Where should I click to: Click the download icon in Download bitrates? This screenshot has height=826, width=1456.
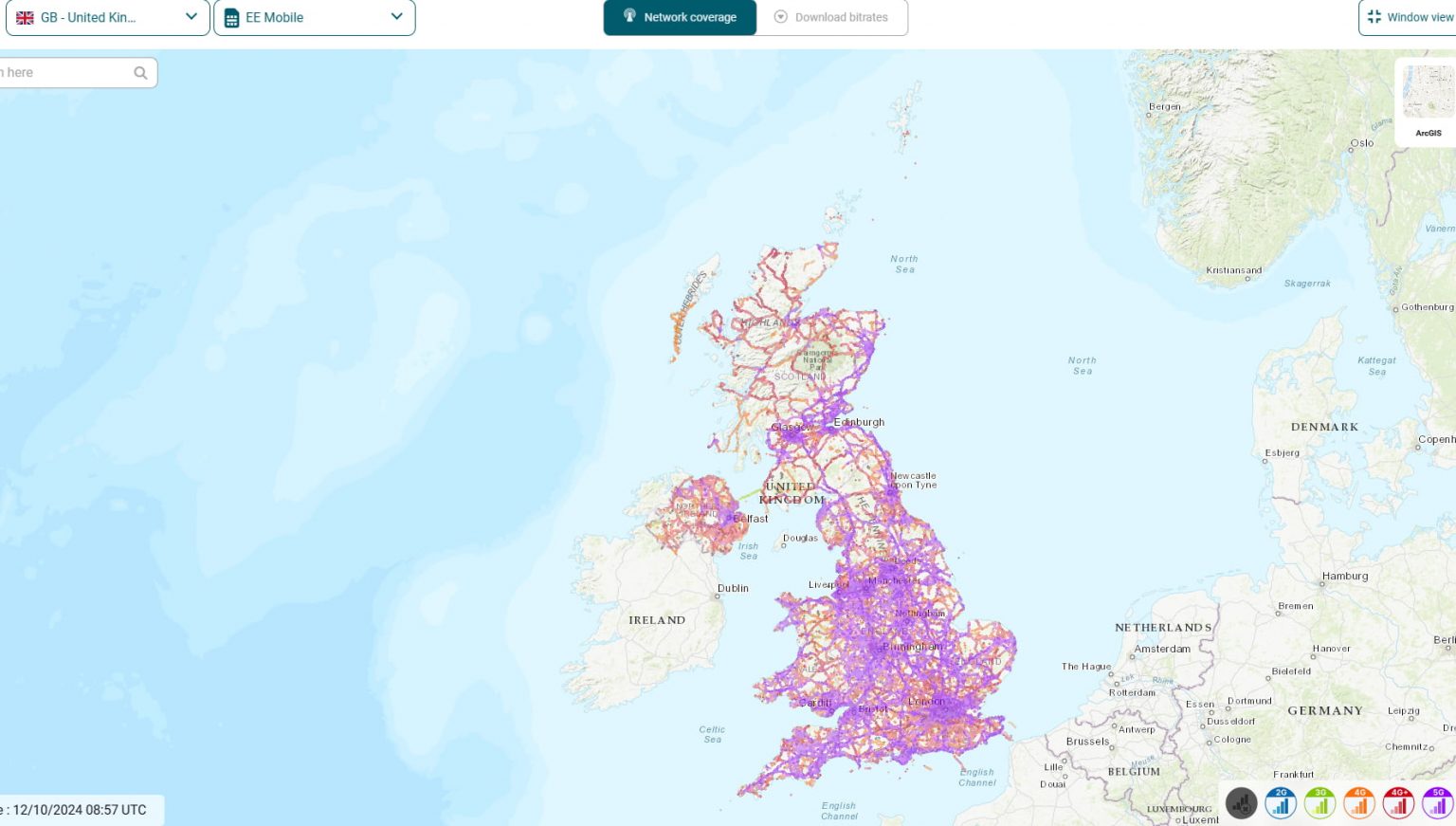click(781, 17)
